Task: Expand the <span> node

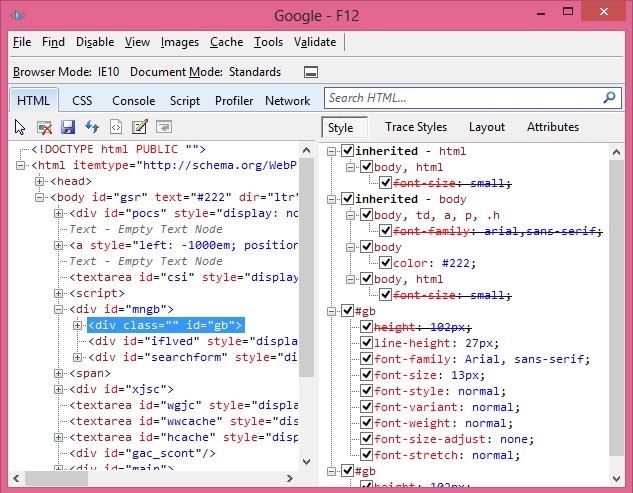Action: coord(58,373)
